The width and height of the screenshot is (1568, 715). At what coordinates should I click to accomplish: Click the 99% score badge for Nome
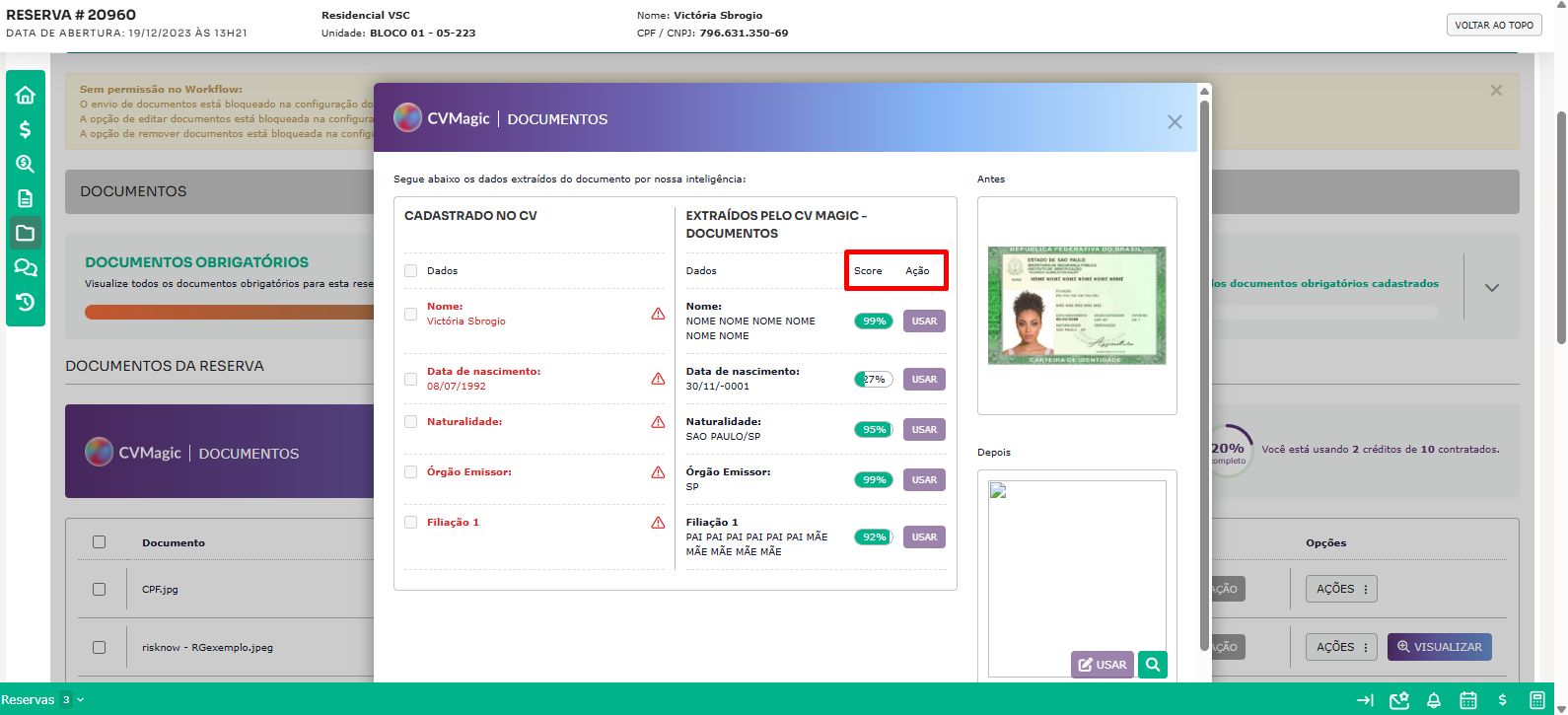pyautogui.click(x=874, y=322)
